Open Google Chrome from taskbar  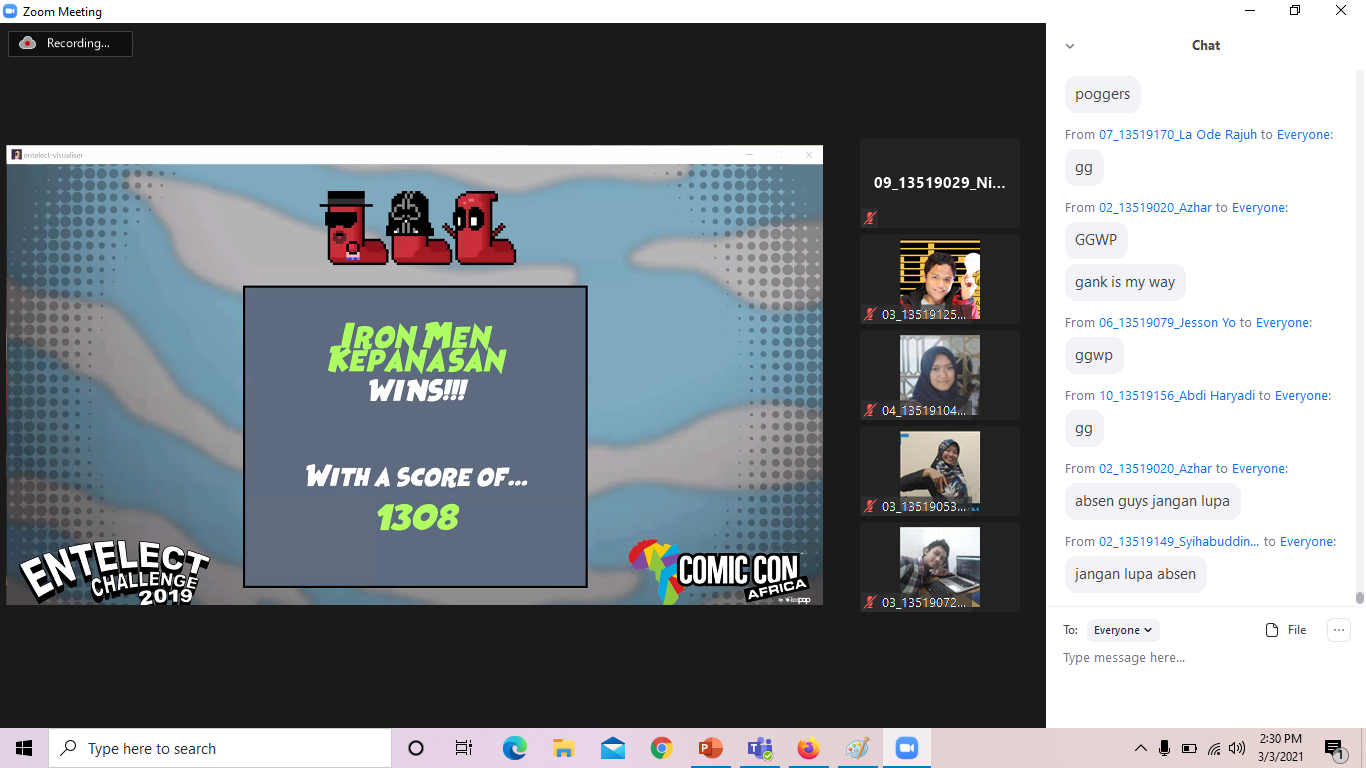point(661,748)
